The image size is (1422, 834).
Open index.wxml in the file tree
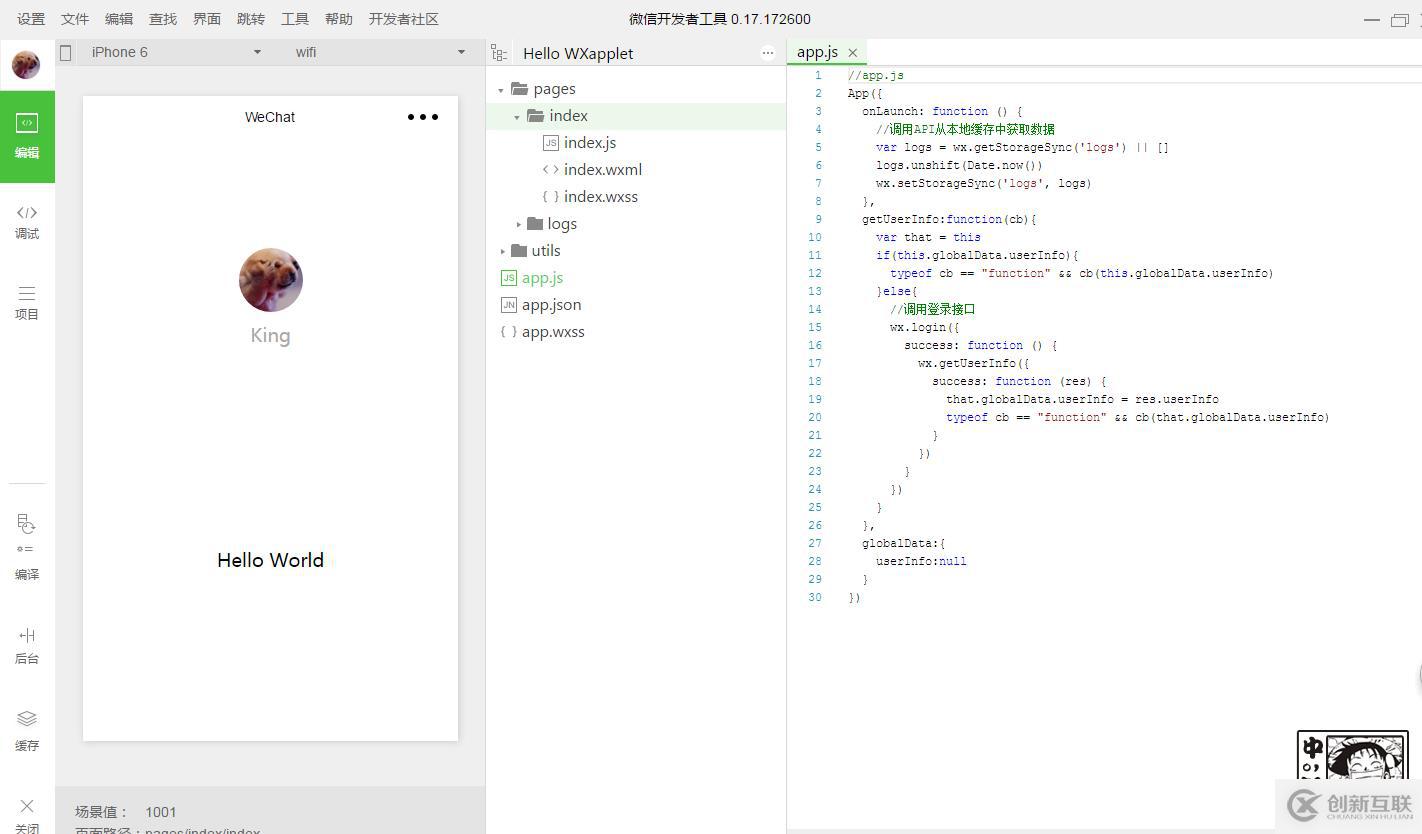click(603, 170)
